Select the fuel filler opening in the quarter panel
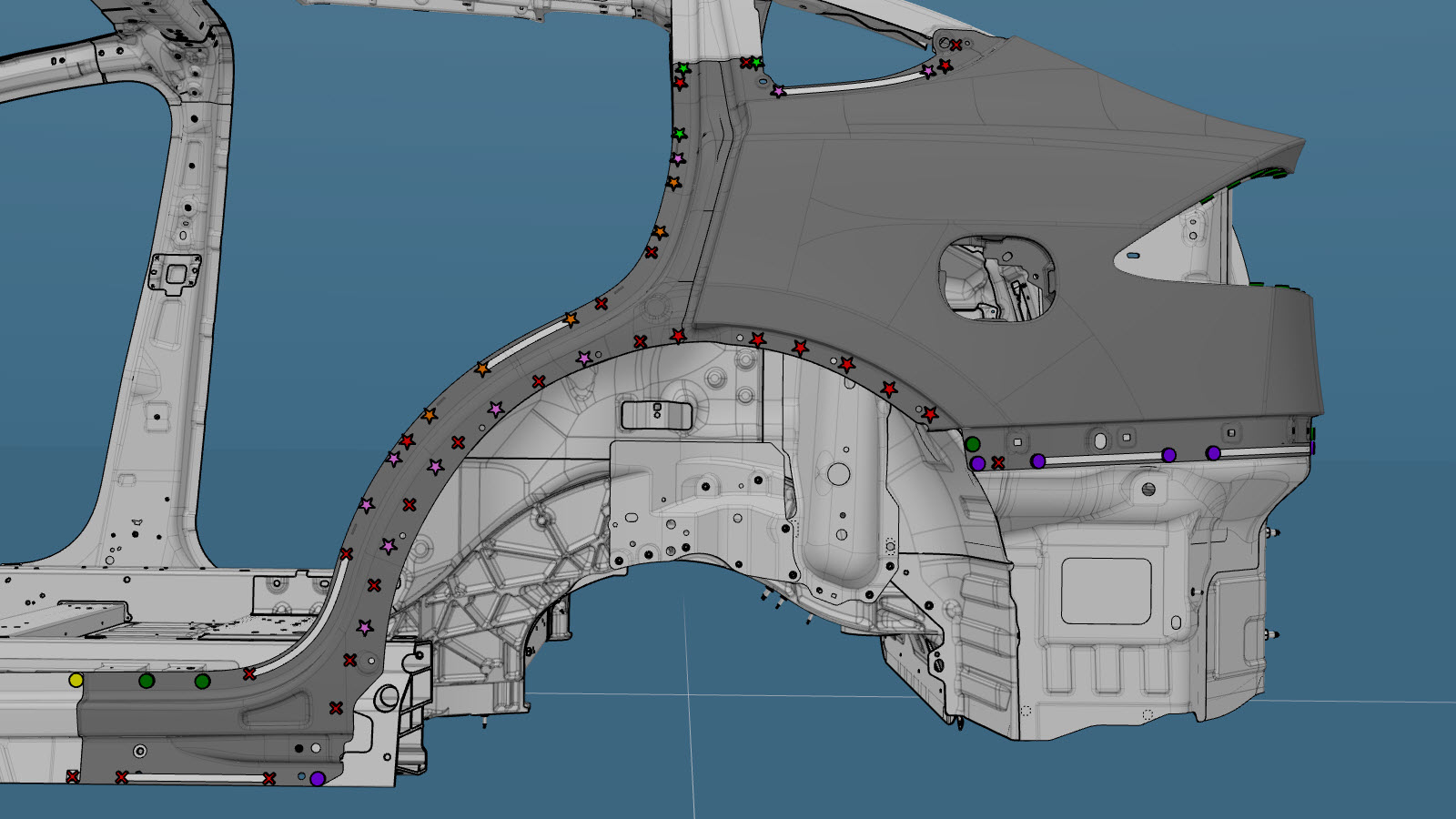This screenshot has width=1456, height=819. pyautogui.click(x=996, y=278)
